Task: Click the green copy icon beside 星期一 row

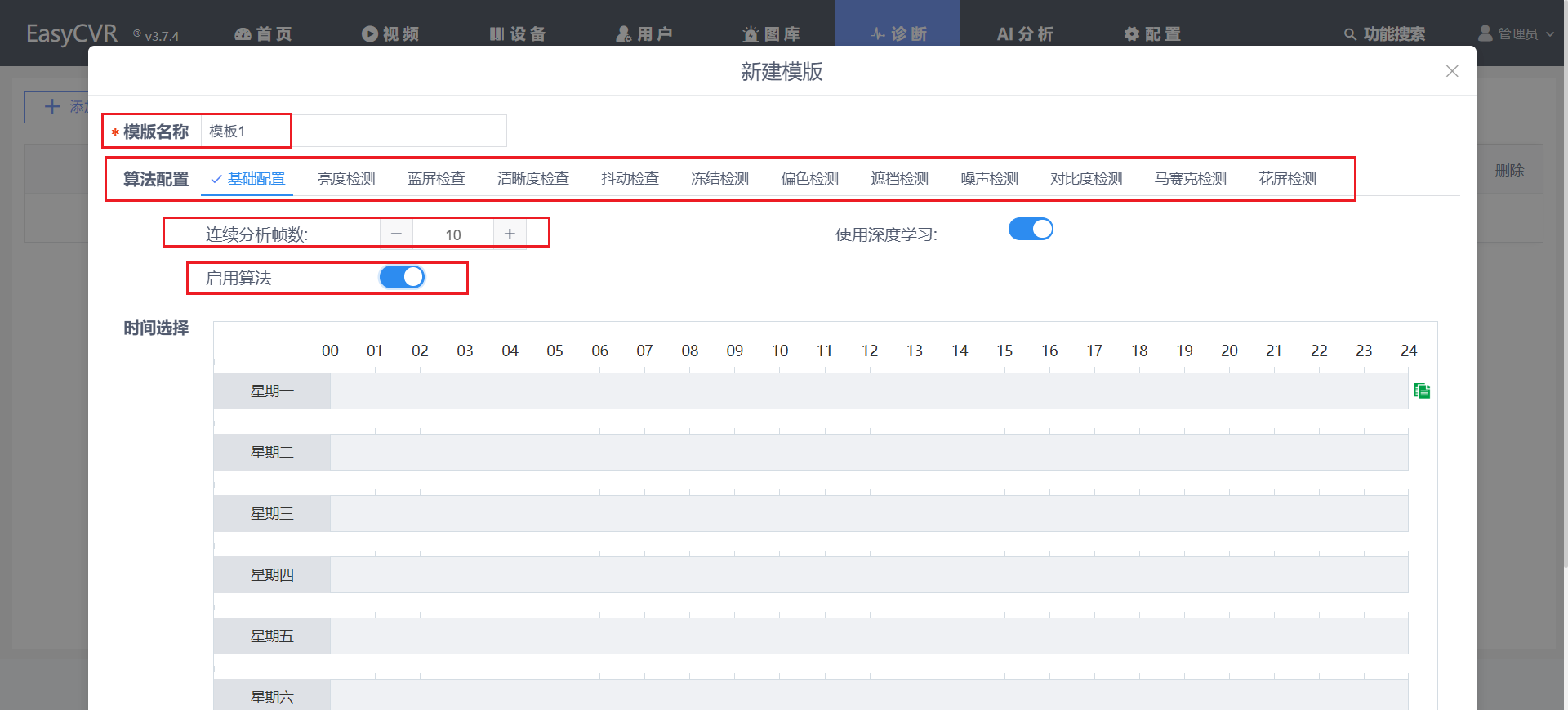Action: point(1421,391)
